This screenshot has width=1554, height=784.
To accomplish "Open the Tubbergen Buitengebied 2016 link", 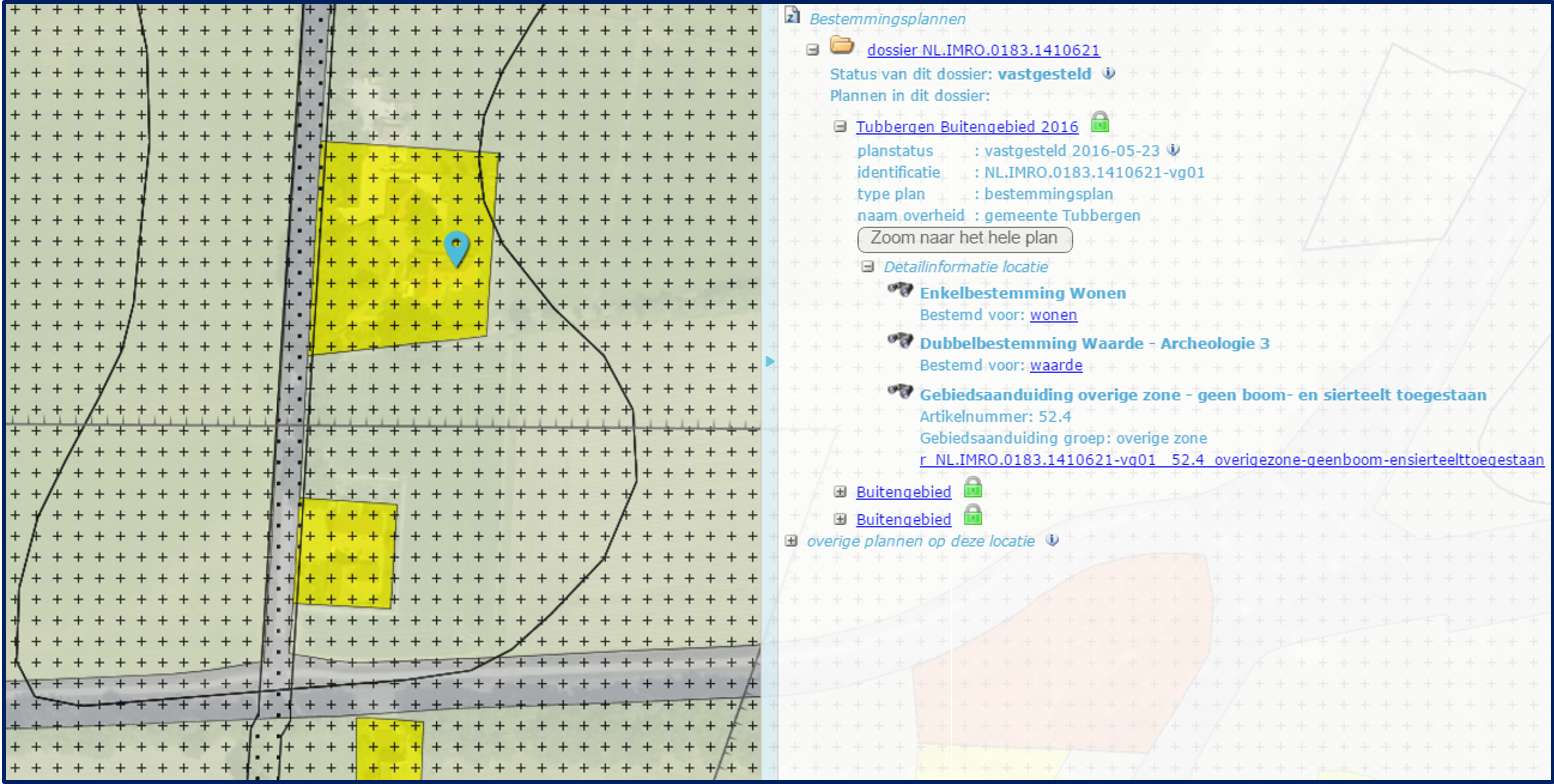I will tap(967, 127).
